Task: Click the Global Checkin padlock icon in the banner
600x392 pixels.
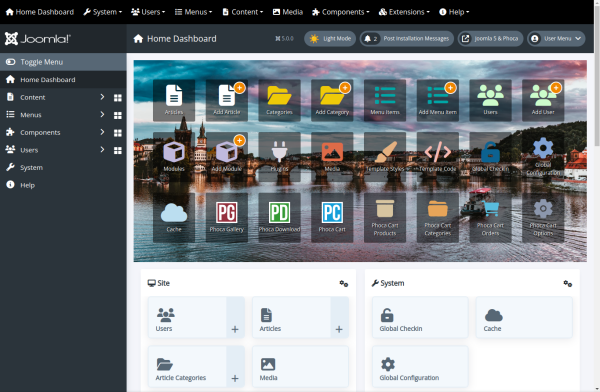Action: [491, 157]
